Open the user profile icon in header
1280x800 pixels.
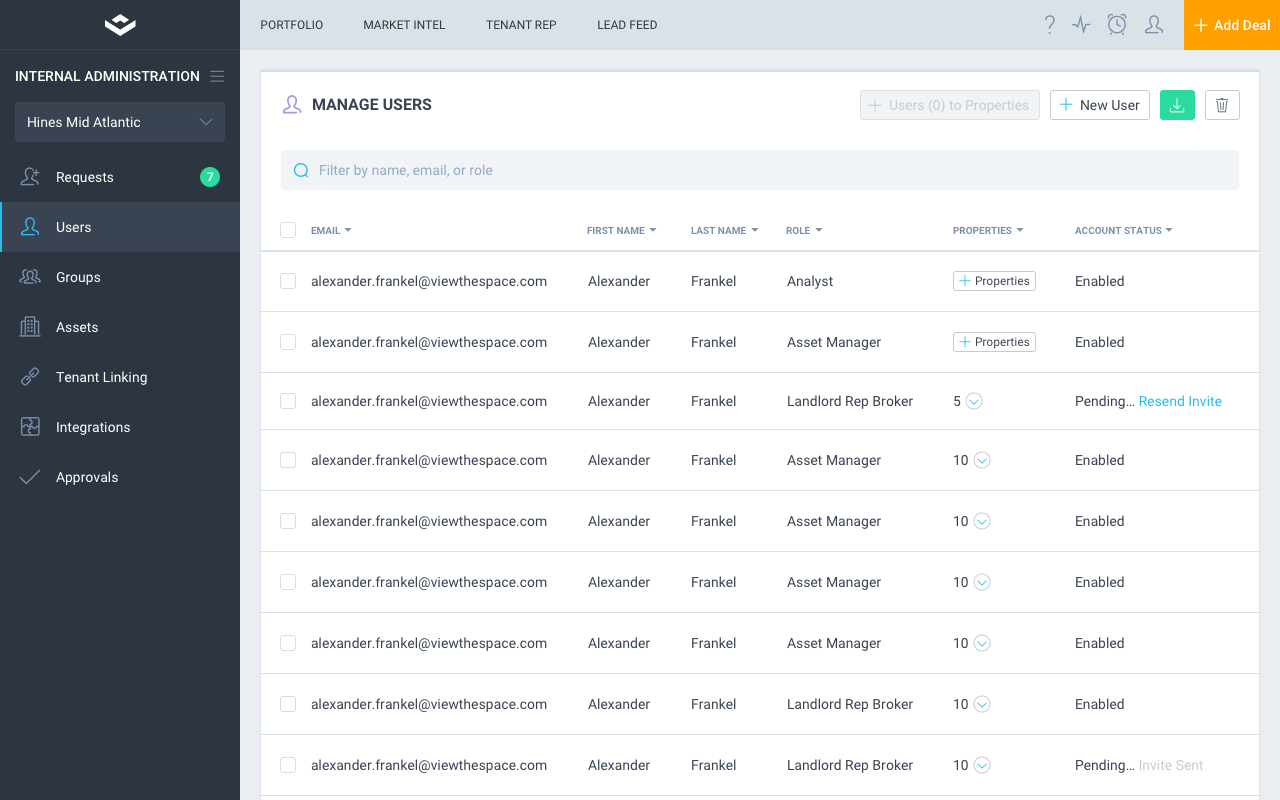[x=1153, y=25]
